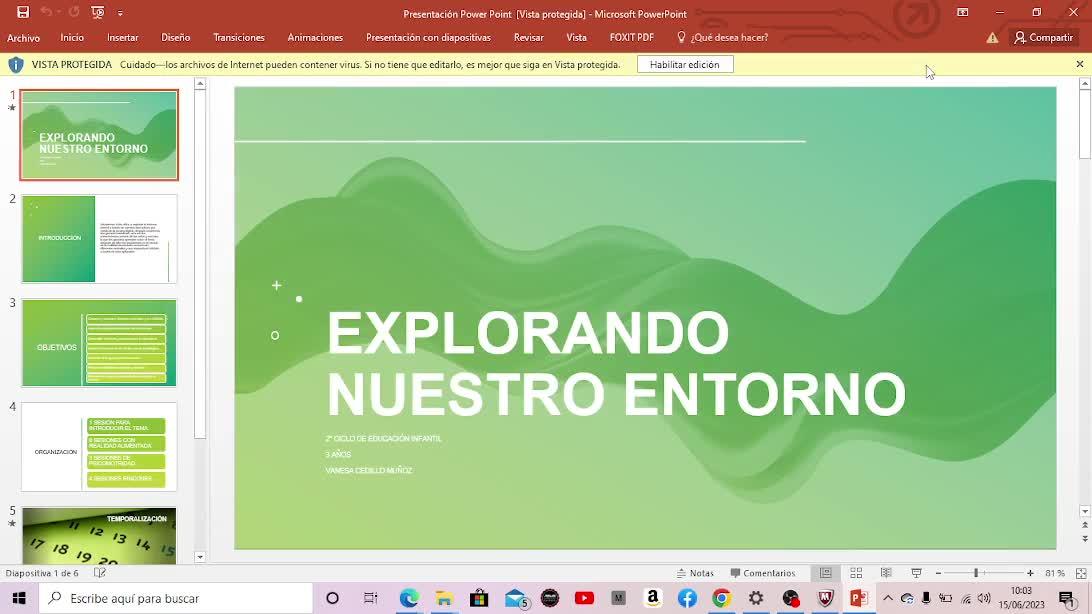1092x614 pixels.
Task: Select slide 1 thumbnail Explorando nuestro entorno
Action: click(99, 135)
